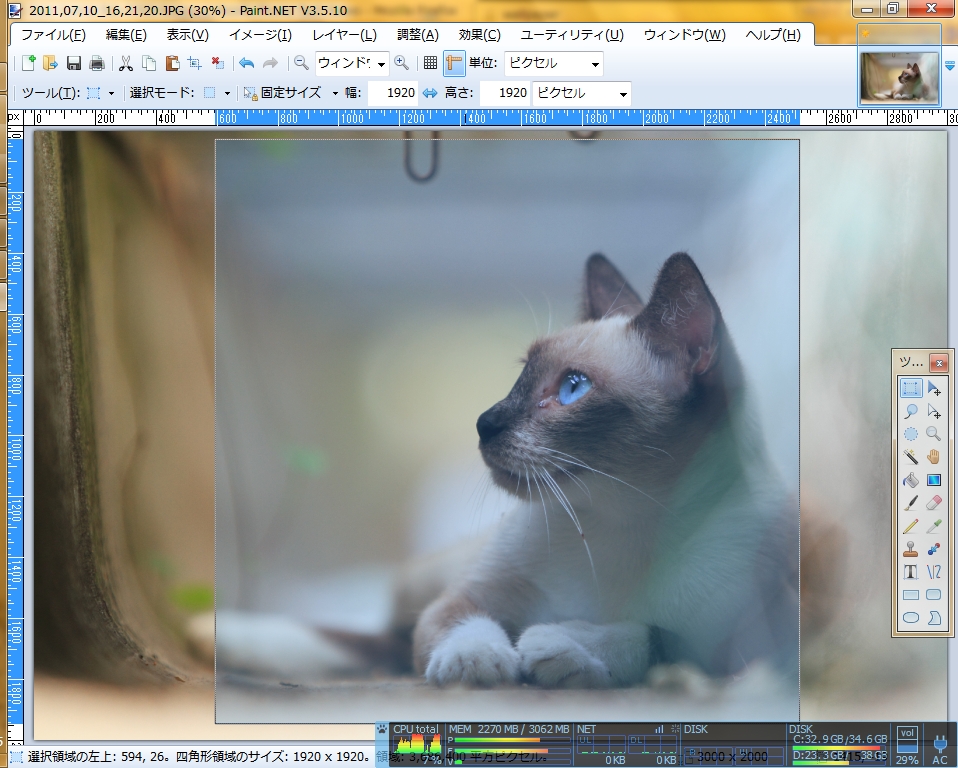This screenshot has height=768, width=958.
Task: Close the floating tools panel
Action: (938, 363)
